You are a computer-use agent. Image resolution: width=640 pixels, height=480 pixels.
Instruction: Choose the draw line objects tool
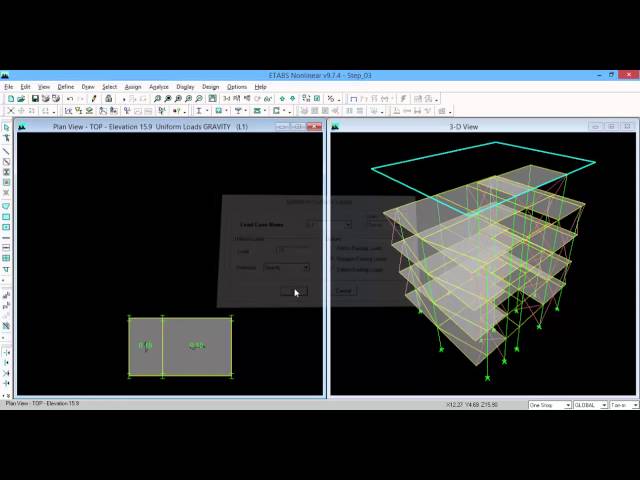click(7, 151)
